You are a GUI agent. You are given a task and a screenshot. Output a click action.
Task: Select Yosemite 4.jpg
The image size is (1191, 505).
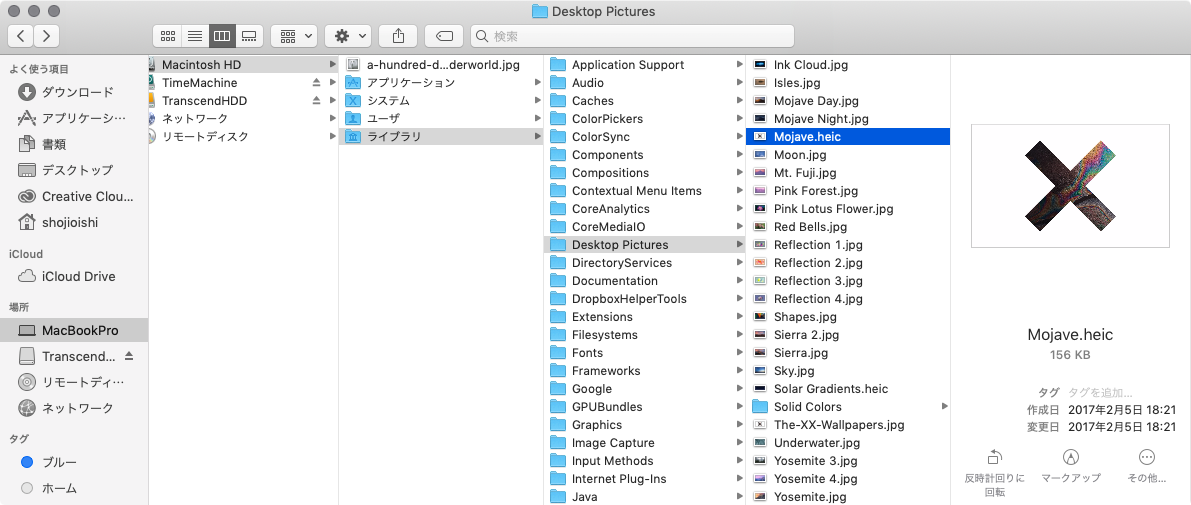pyautogui.click(x=848, y=478)
